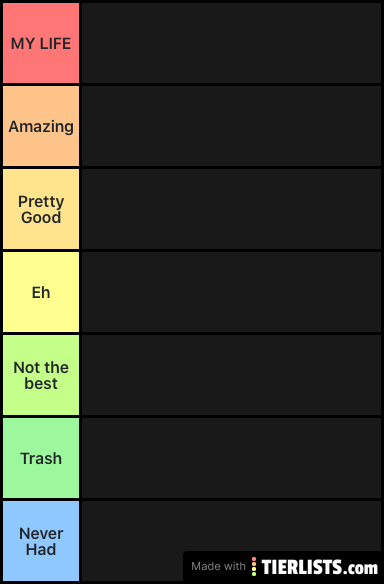Click the Not the best tier label
Image resolution: width=384 pixels, height=584 pixels.
pyautogui.click(x=41, y=375)
